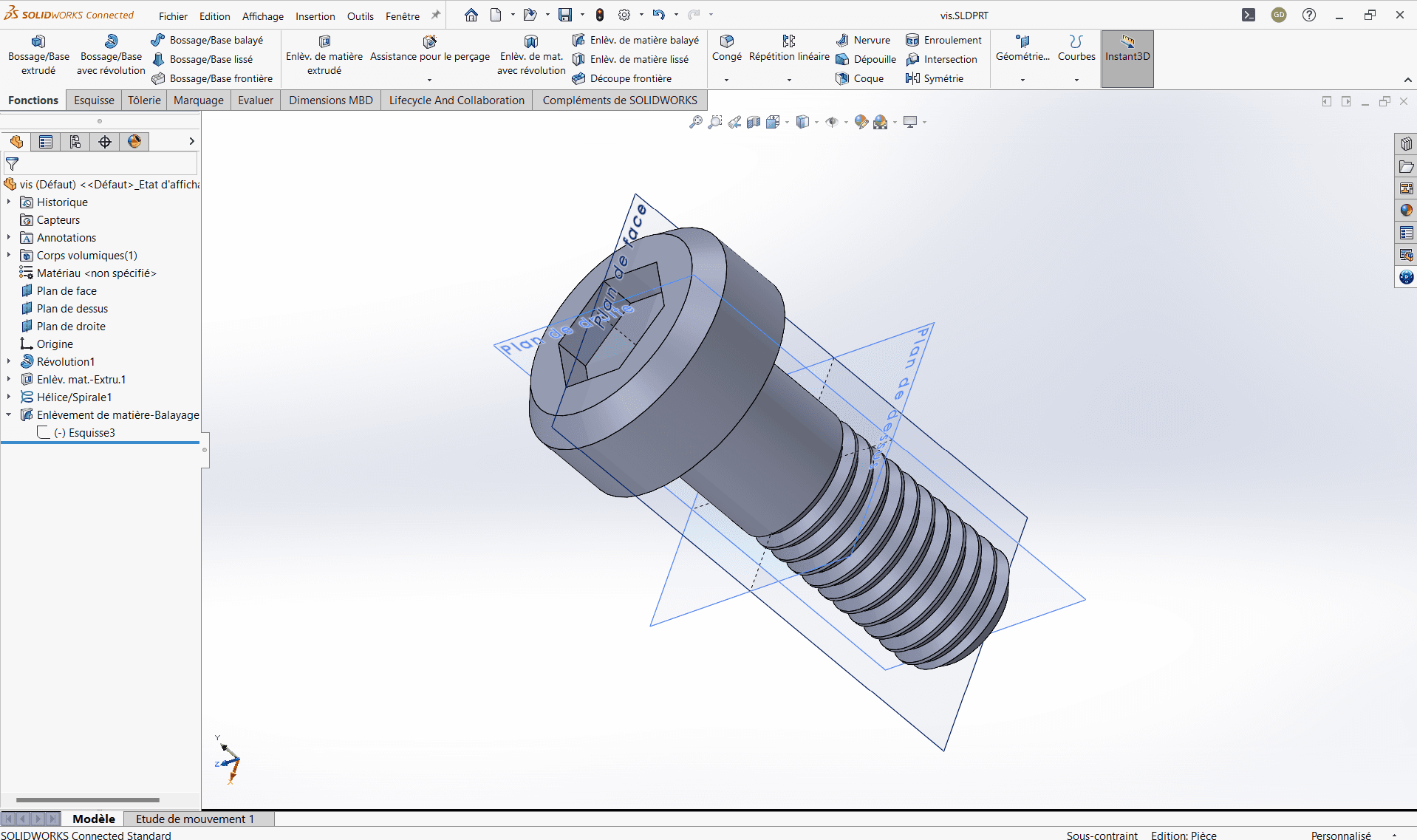The image size is (1417, 840).
Task: Open the Fichier menu
Action: pos(173,16)
